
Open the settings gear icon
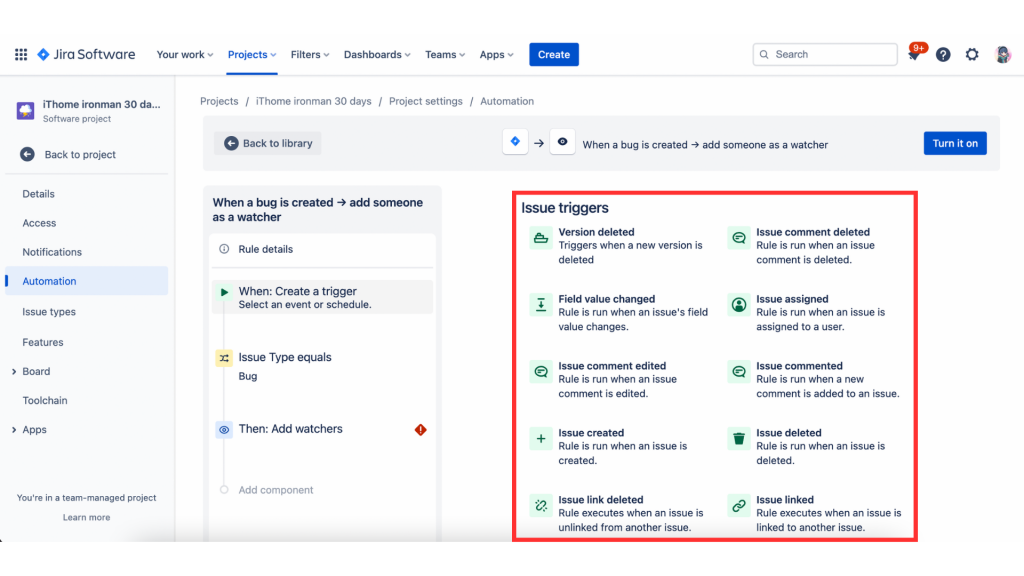click(x=972, y=54)
